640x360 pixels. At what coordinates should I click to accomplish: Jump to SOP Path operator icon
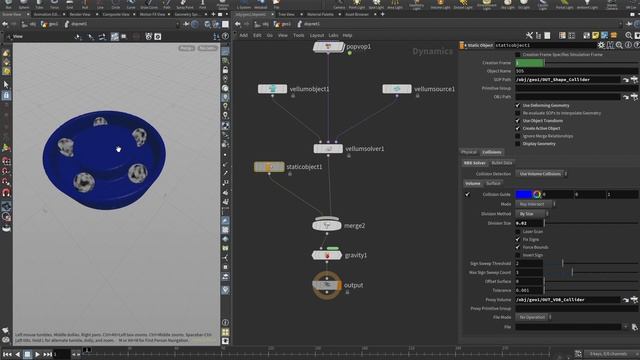click(x=626, y=80)
